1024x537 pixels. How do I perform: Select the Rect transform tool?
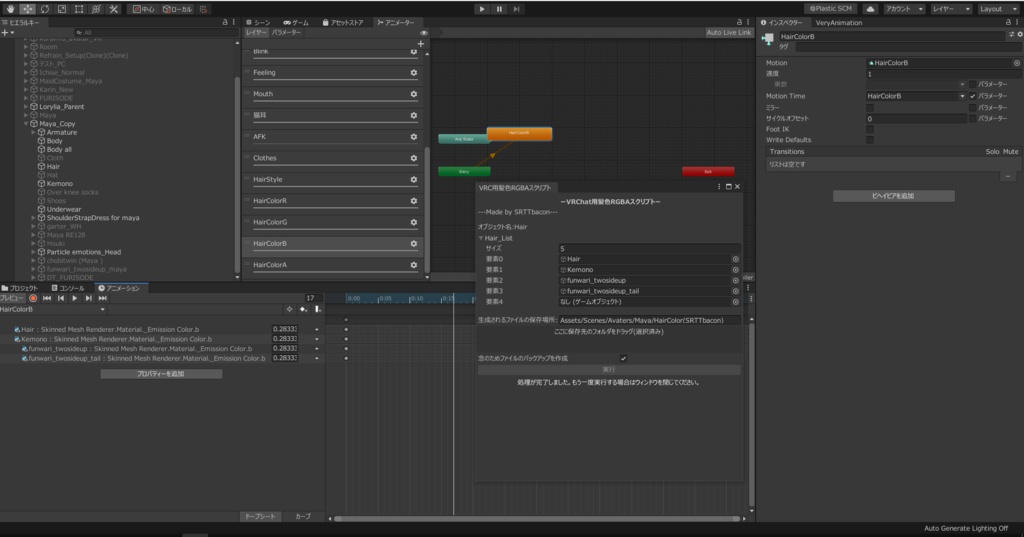point(78,9)
